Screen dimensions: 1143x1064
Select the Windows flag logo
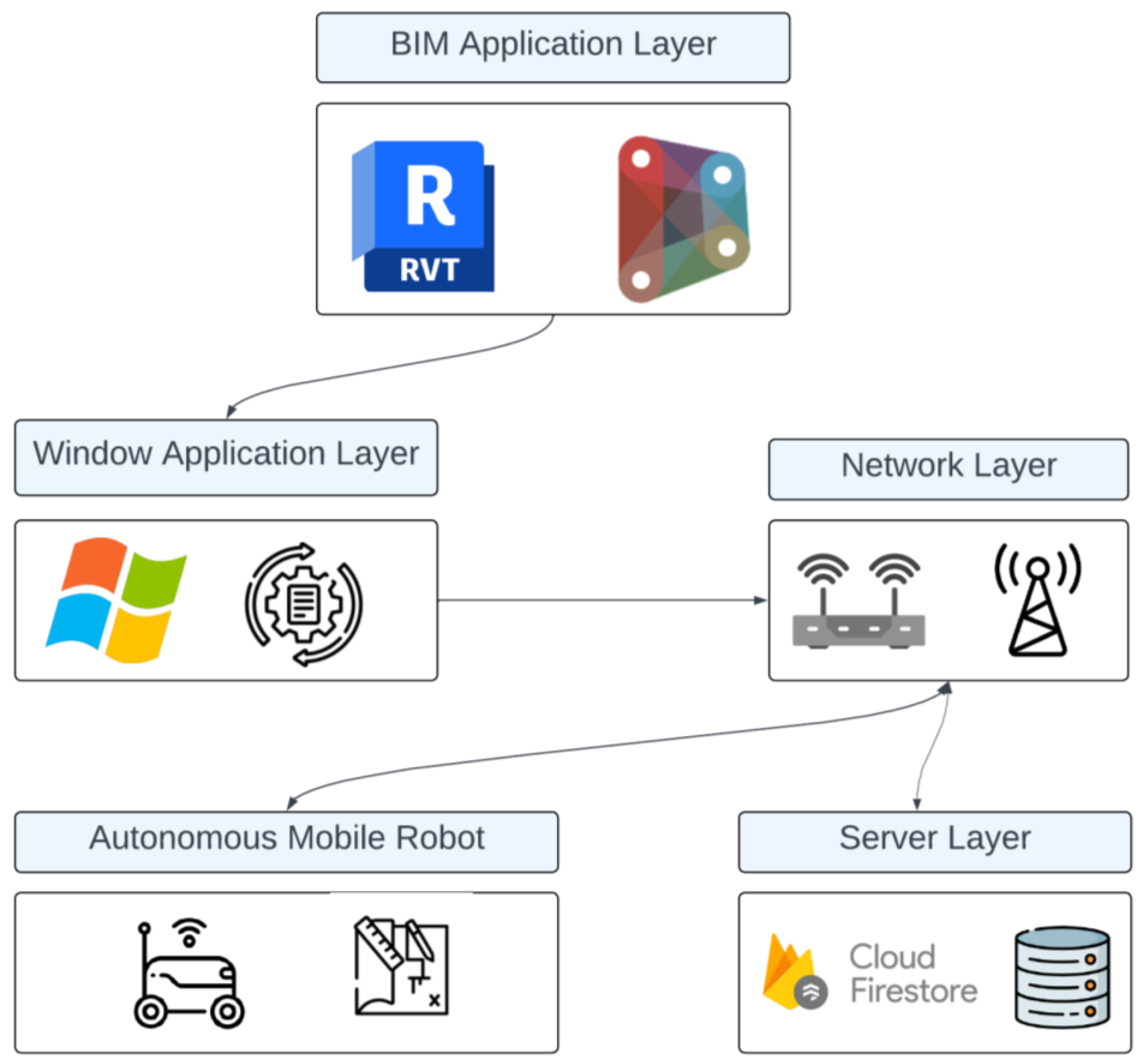[x=117, y=600]
